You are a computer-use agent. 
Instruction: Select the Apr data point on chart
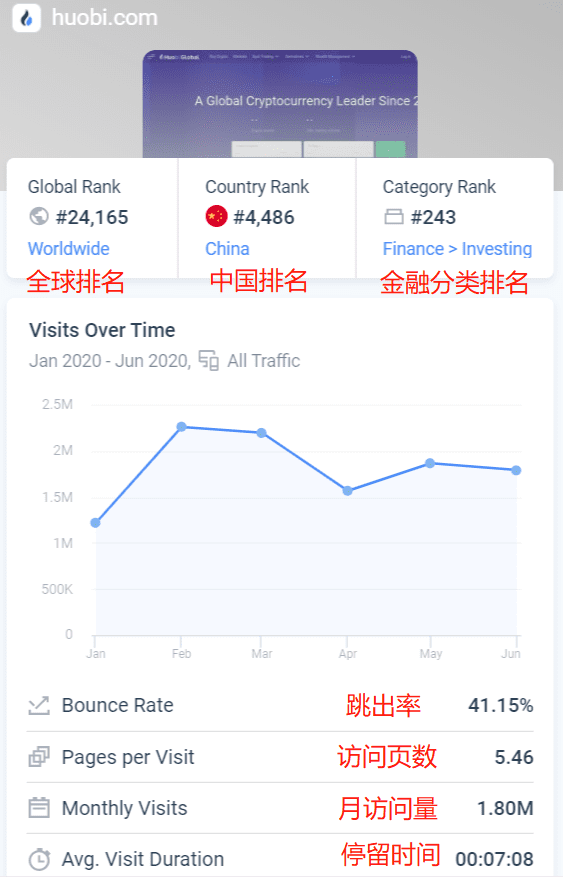(x=348, y=491)
